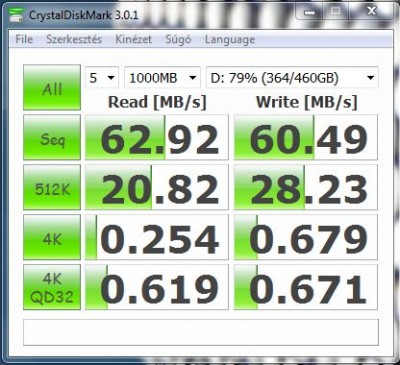Expand the 1000MB test size dropdown
The image size is (400, 365).
162,78
